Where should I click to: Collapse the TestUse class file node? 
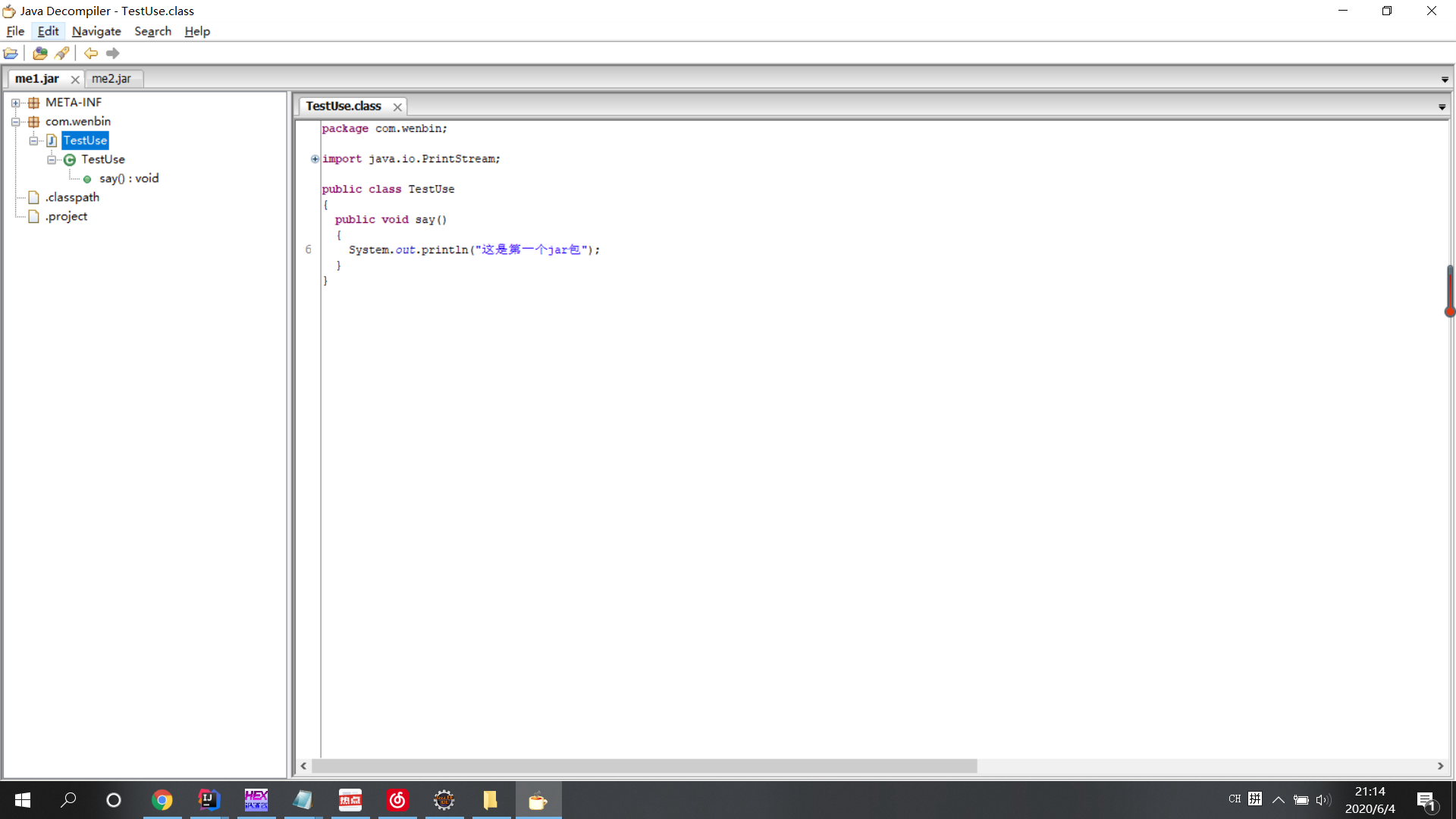tap(33, 141)
